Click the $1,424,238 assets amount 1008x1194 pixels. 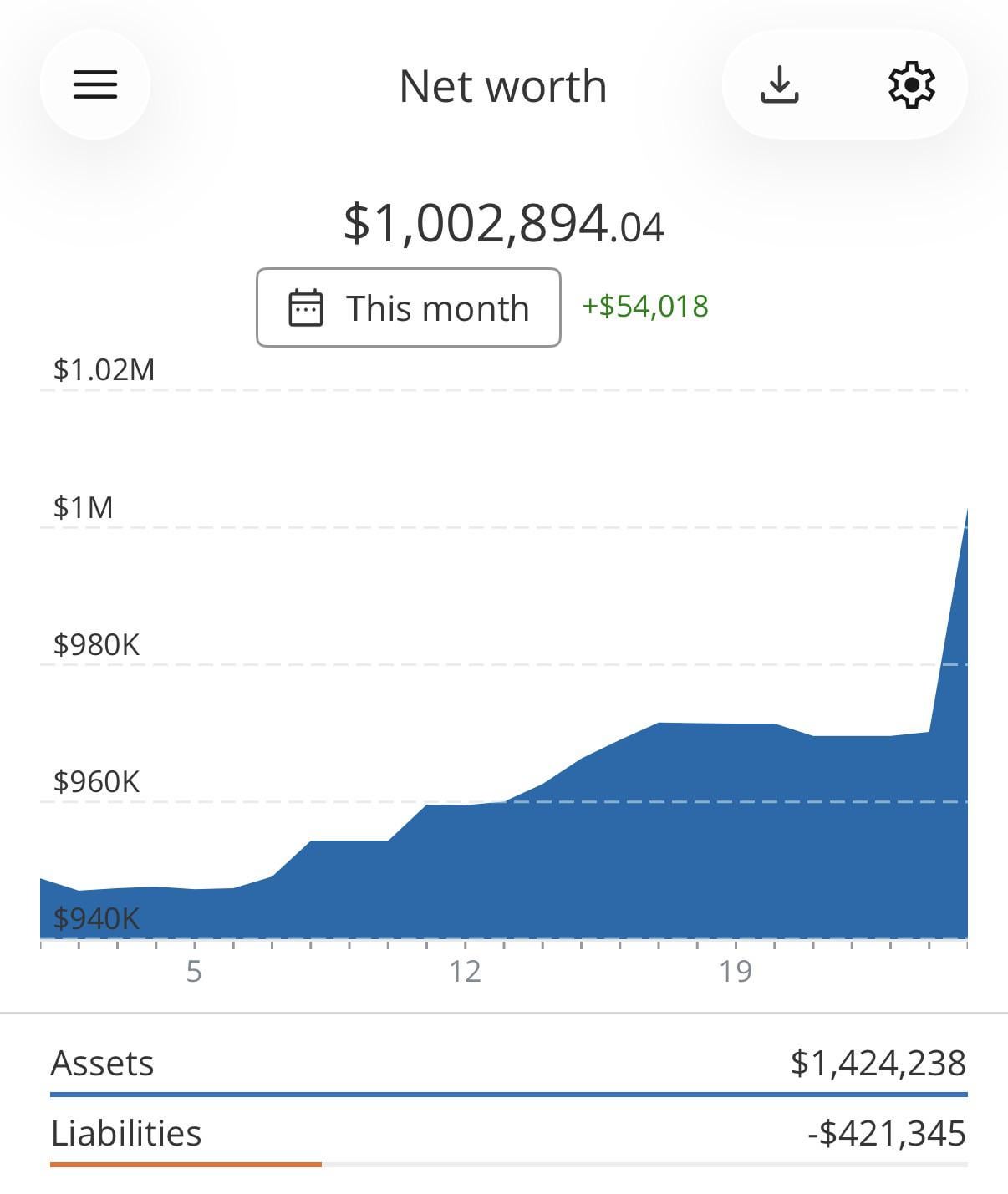point(878,1064)
